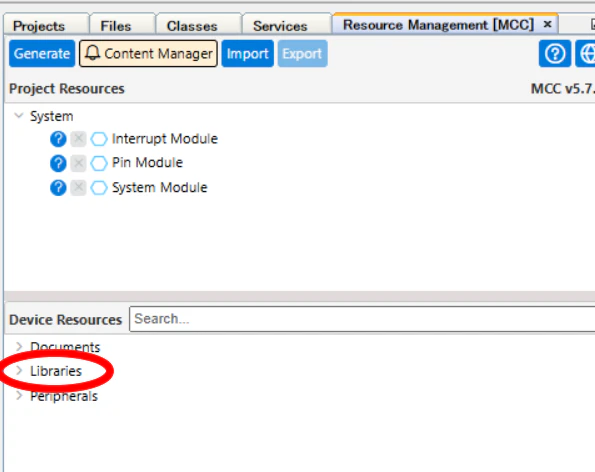Expand the Libraries node
Image resolution: width=595 pixels, height=472 pixels.
[19, 371]
